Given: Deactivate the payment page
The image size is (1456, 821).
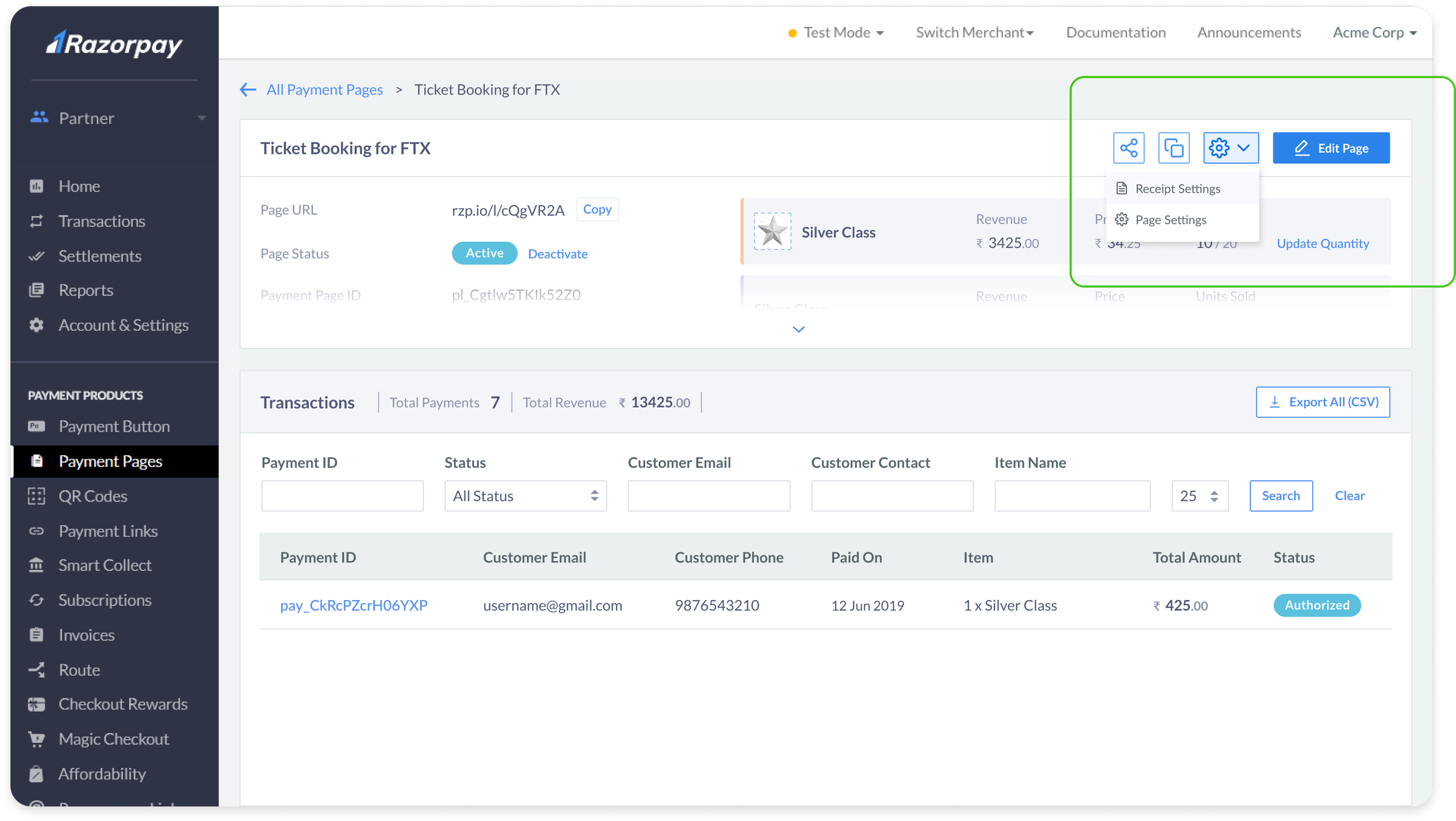Looking at the screenshot, I should [557, 254].
